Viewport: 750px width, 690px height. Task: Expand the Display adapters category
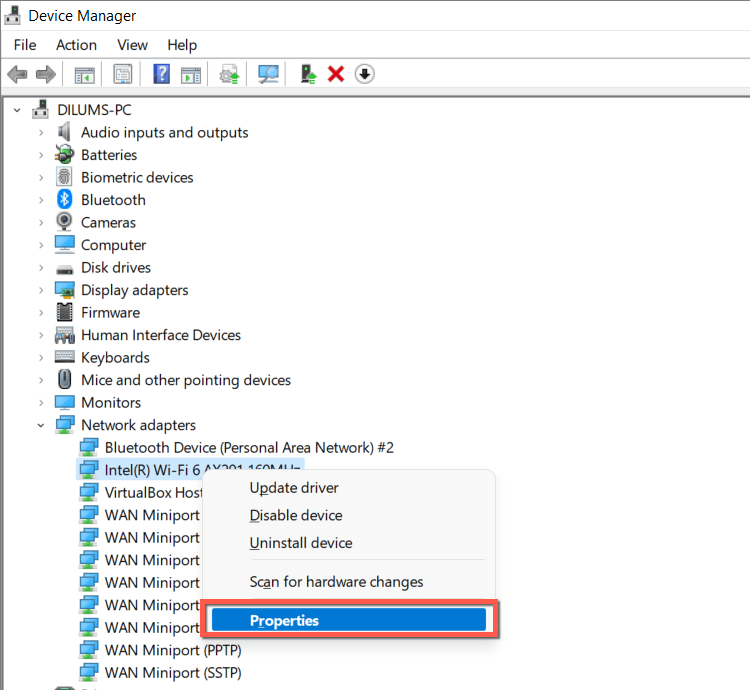point(41,290)
